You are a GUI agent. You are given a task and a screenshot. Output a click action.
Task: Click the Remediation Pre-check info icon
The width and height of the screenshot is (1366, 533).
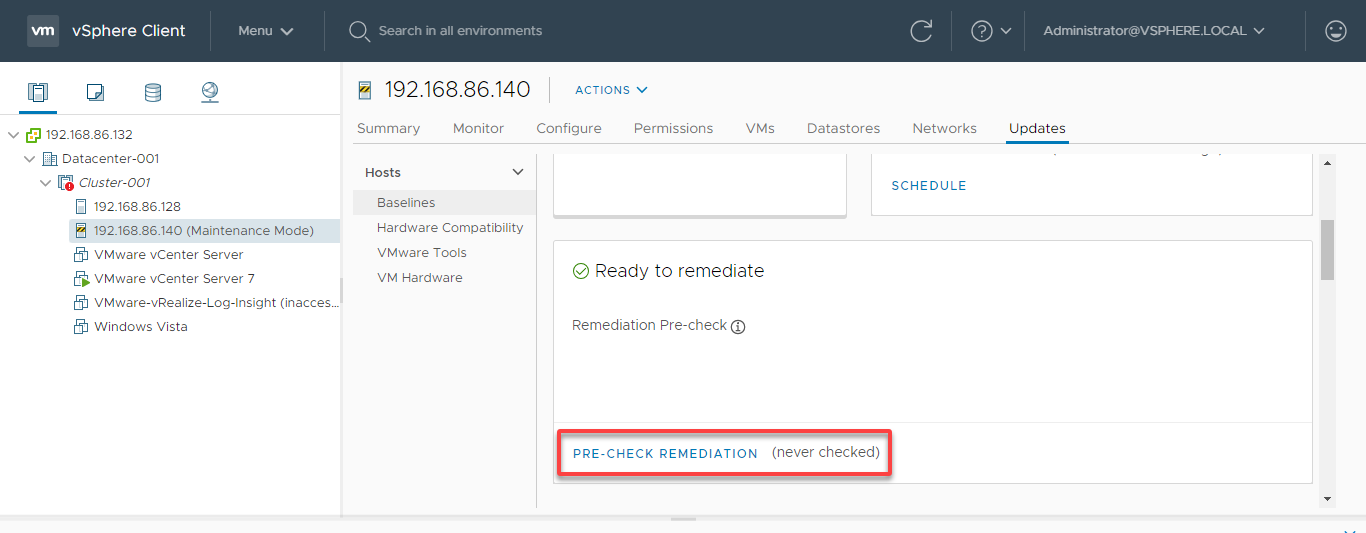pos(738,326)
